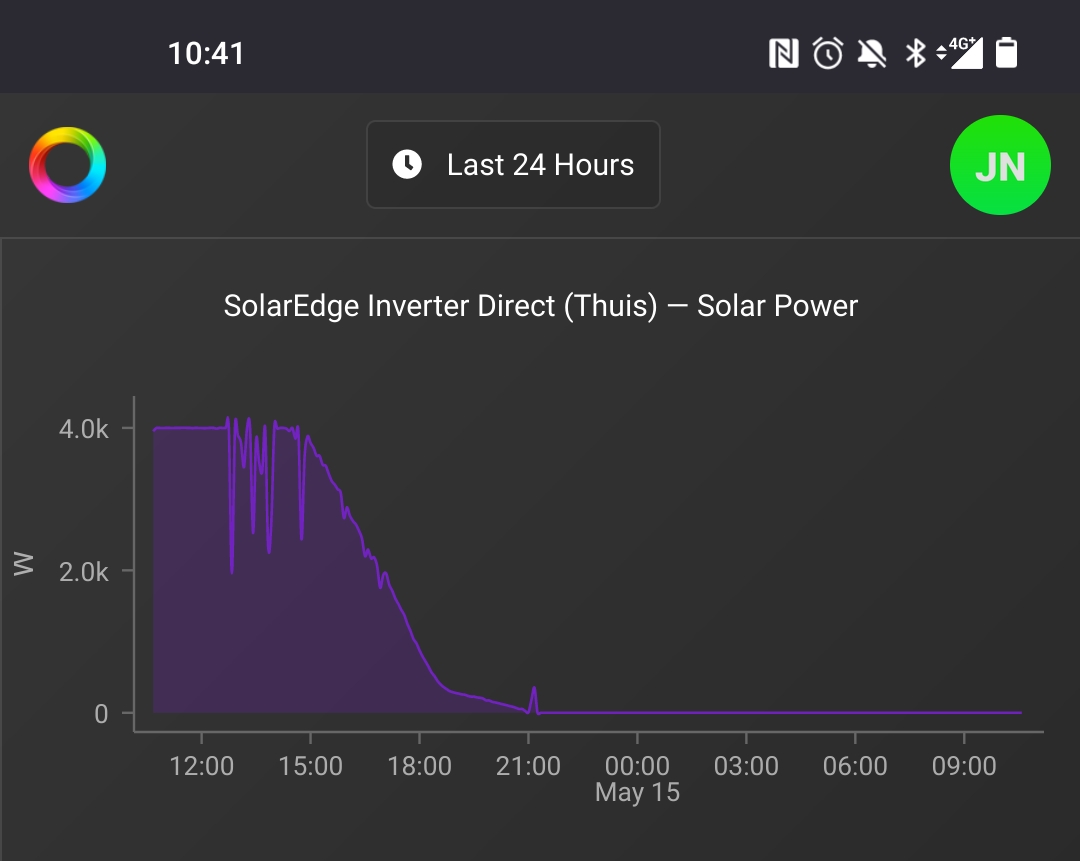The height and width of the screenshot is (861, 1080).
Task: Click the 12:00 x-axis tick label
Action: (201, 766)
